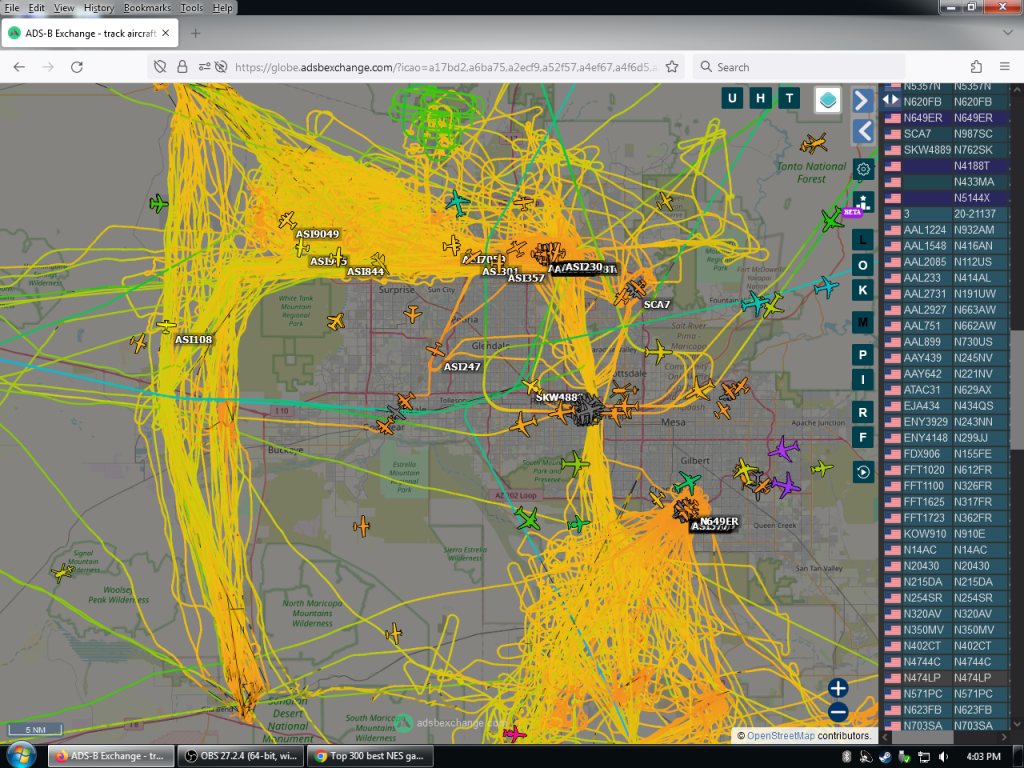Toggle the O map option
Screen dimensions: 1024x768
pyautogui.click(x=863, y=265)
